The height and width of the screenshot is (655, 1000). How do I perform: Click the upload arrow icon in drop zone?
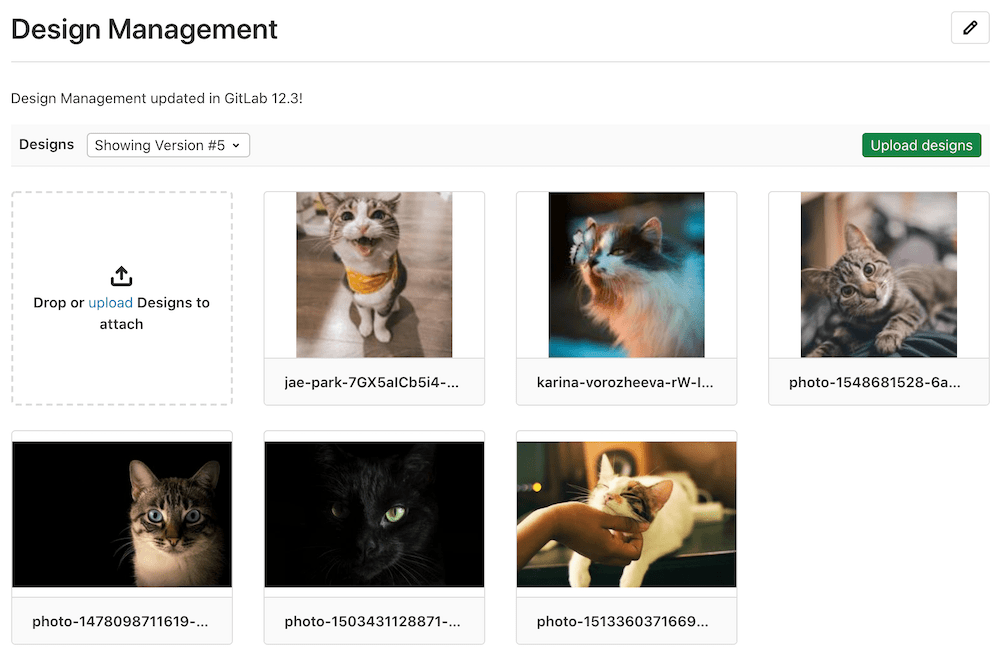point(121,276)
